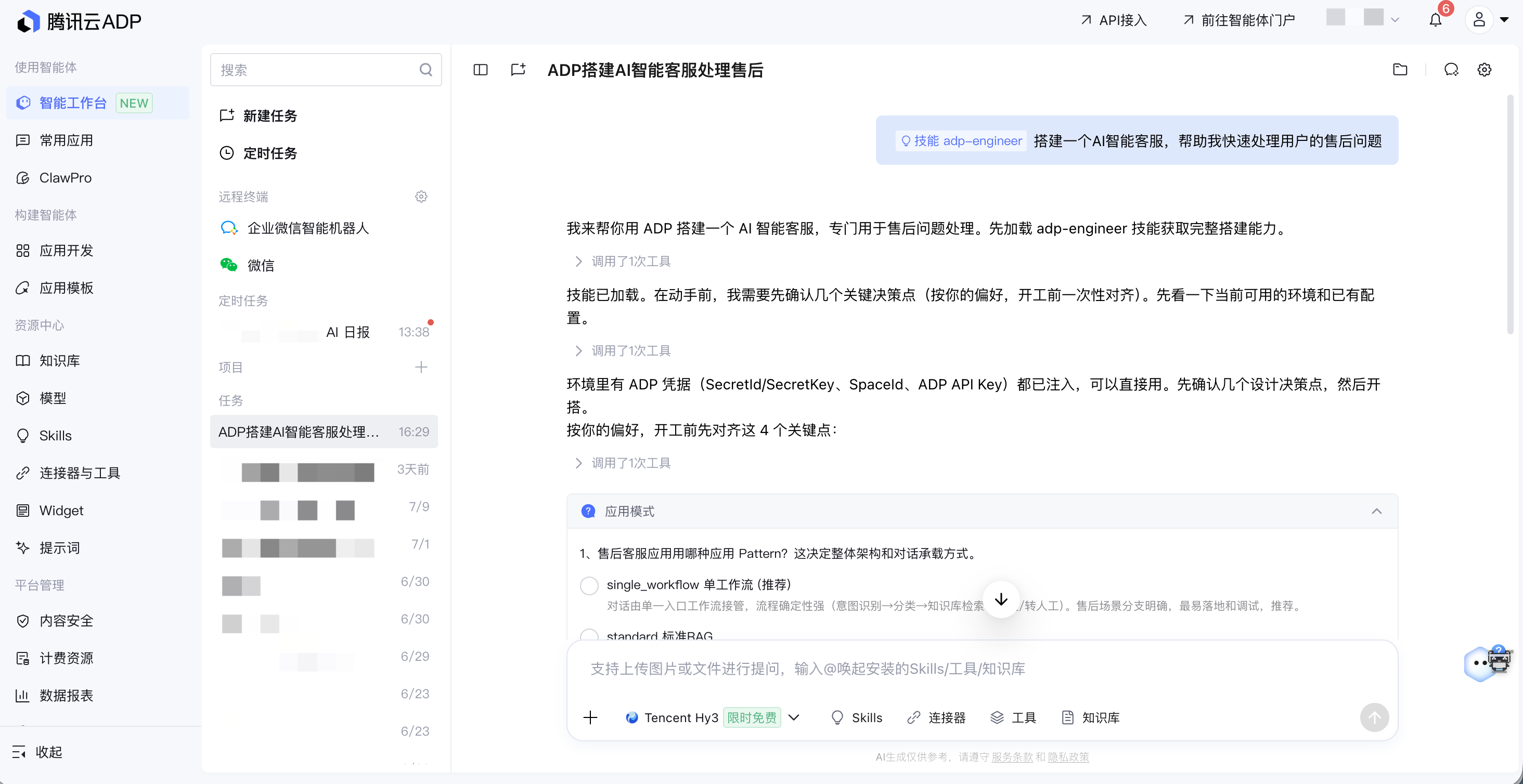The width and height of the screenshot is (1523, 784).
Task: Open Skills picker in input toolbar
Action: [857, 717]
